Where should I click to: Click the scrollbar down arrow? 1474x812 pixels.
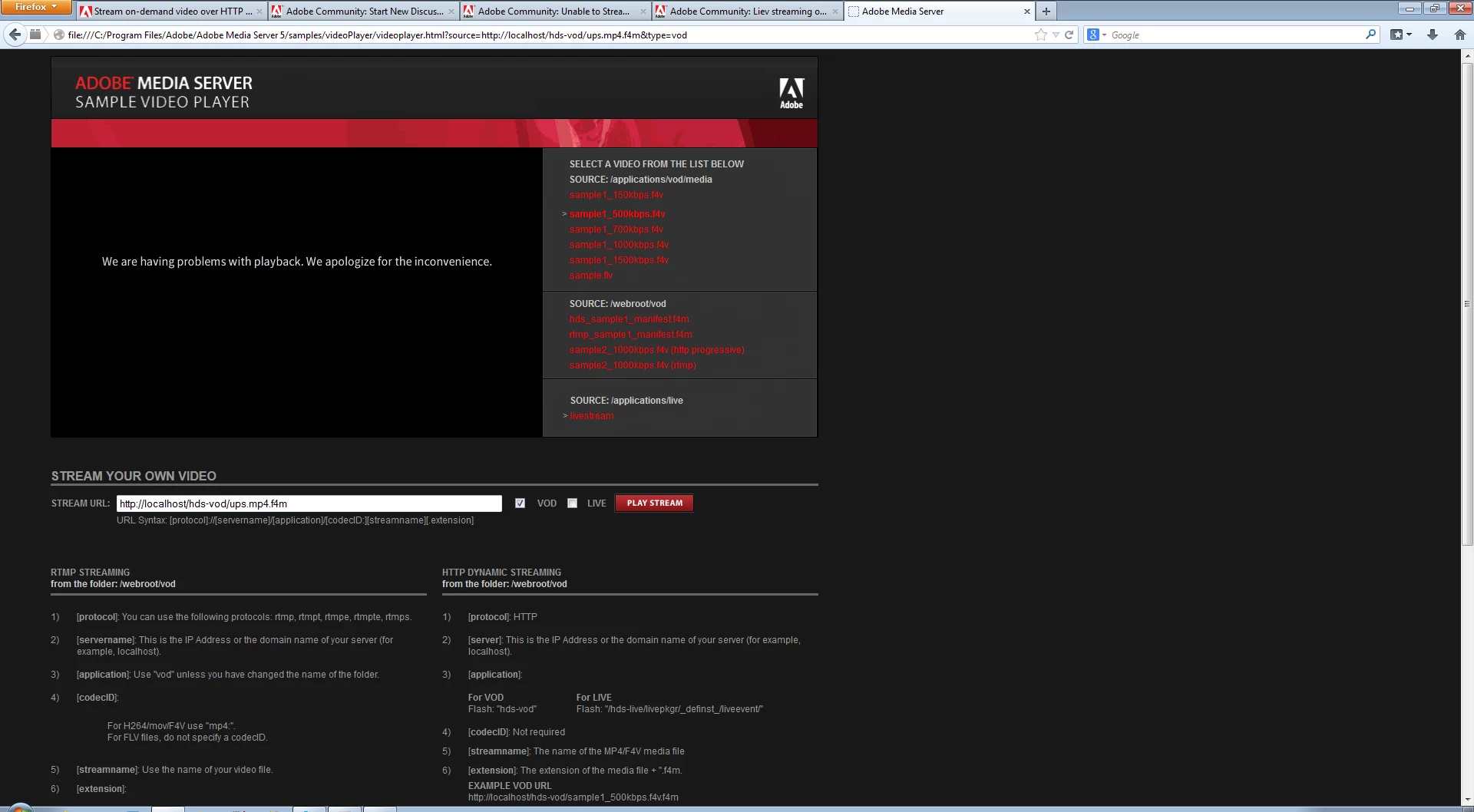[1467, 800]
